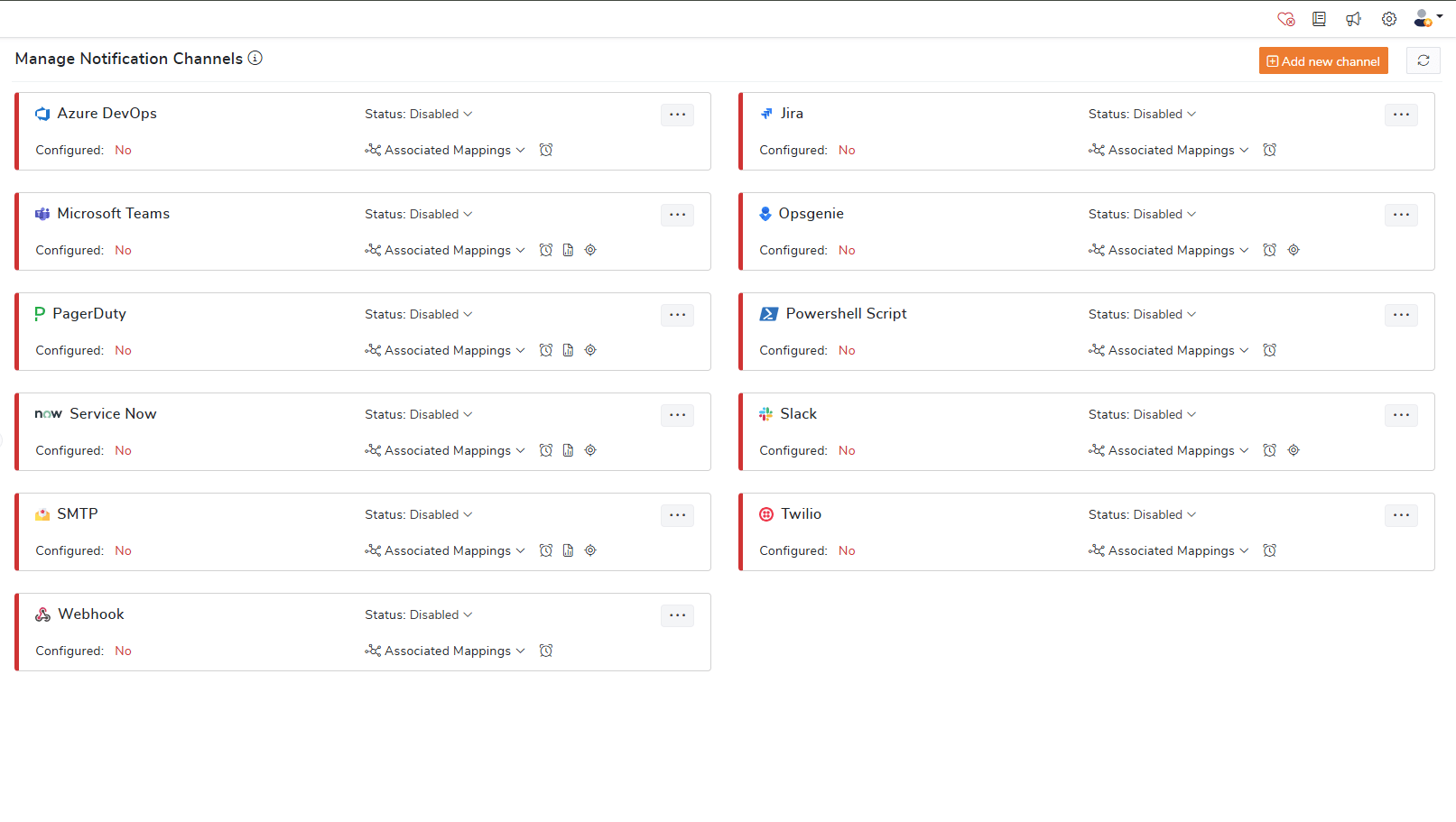Click the refresh channels button

pyautogui.click(x=1424, y=60)
